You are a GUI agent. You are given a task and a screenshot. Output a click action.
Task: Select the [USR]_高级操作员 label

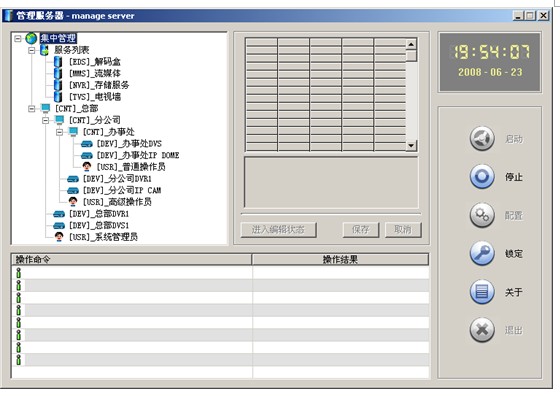click(117, 202)
